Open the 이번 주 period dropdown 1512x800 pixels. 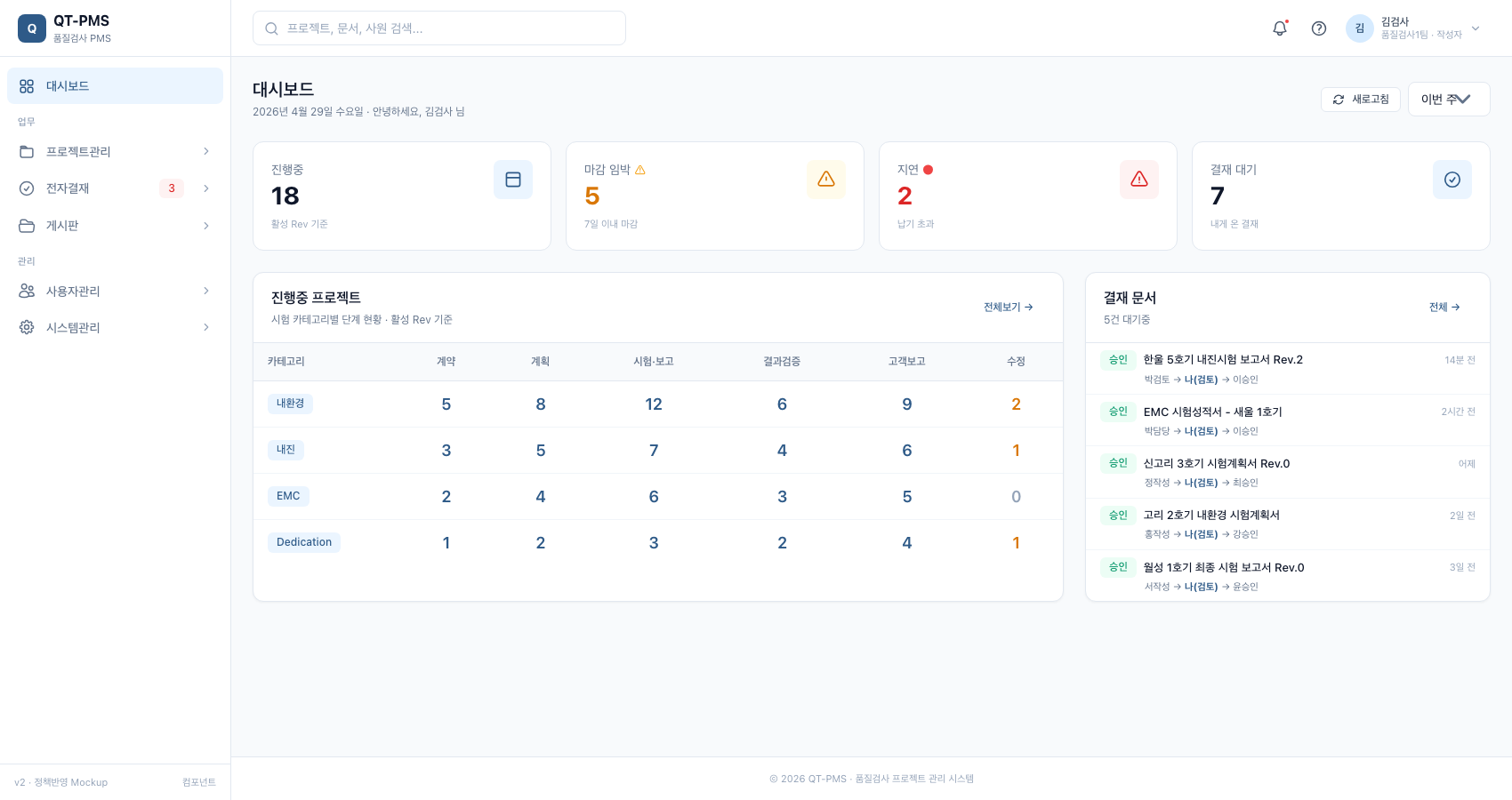pyautogui.click(x=1449, y=100)
